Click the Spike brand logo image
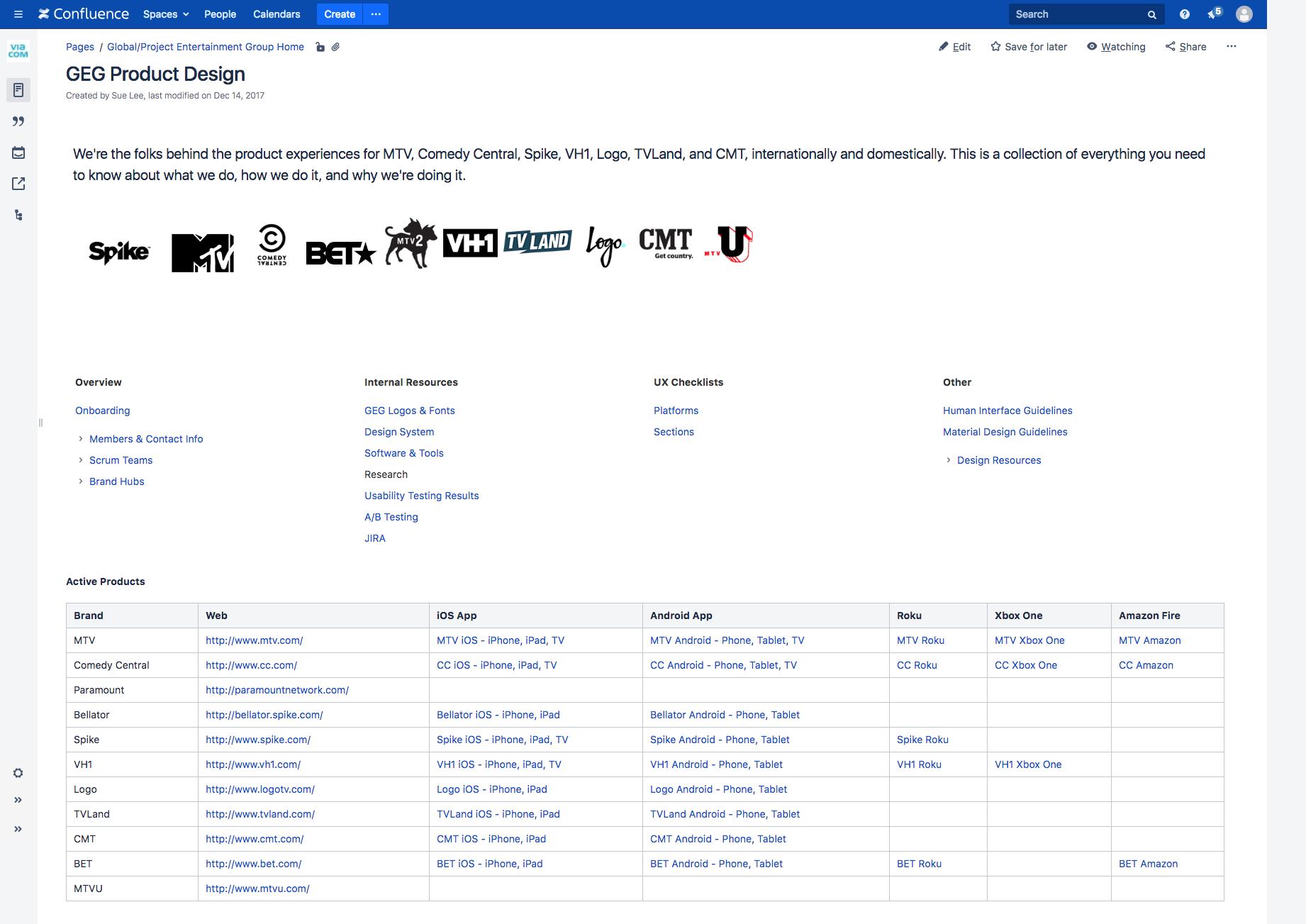This screenshot has width=1306, height=924. (119, 252)
